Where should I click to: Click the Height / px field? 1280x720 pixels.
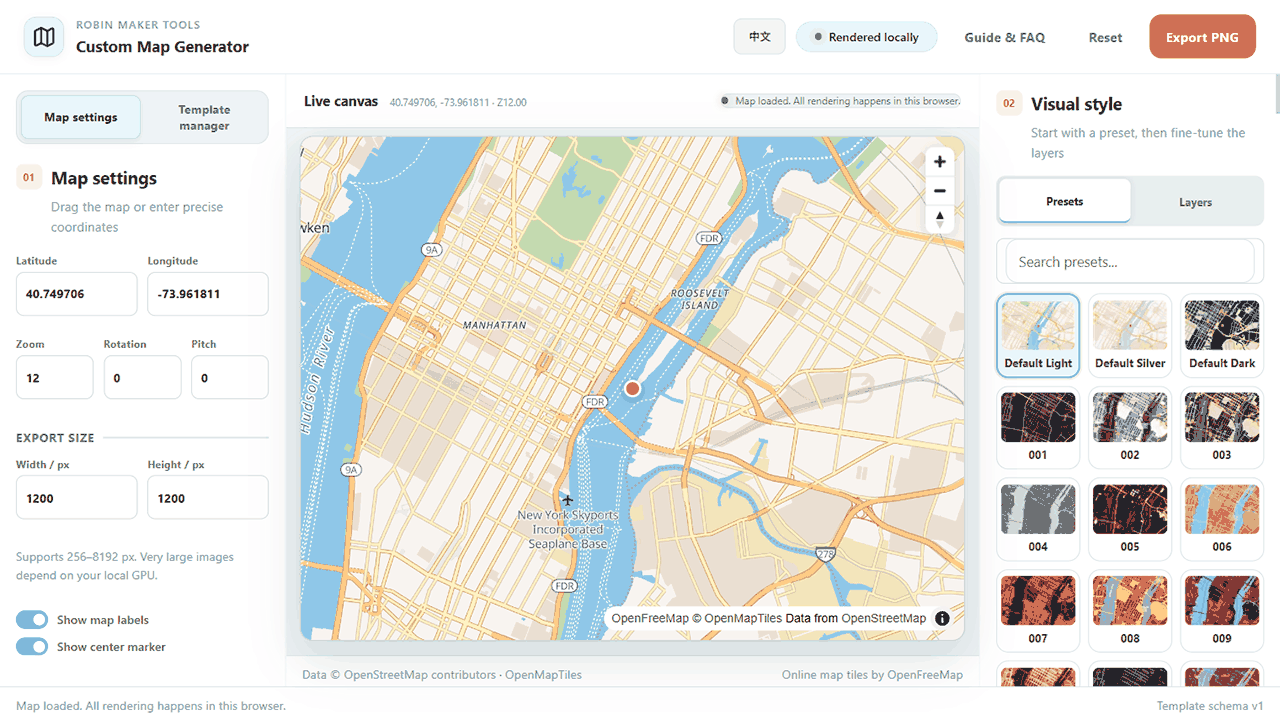[208, 498]
